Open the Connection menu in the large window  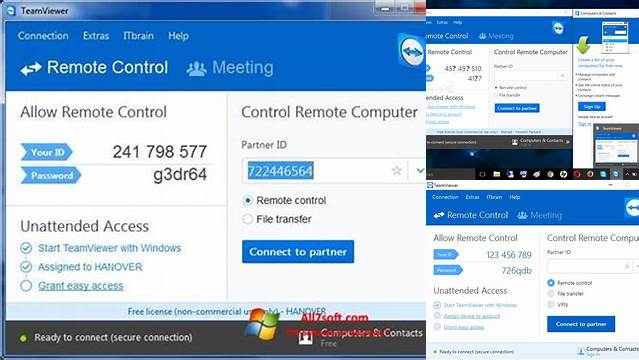[43, 36]
